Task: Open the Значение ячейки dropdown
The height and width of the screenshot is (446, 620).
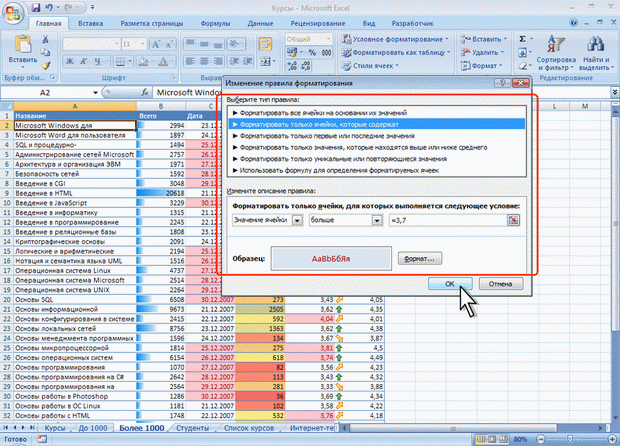Action: click(x=297, y=220)
